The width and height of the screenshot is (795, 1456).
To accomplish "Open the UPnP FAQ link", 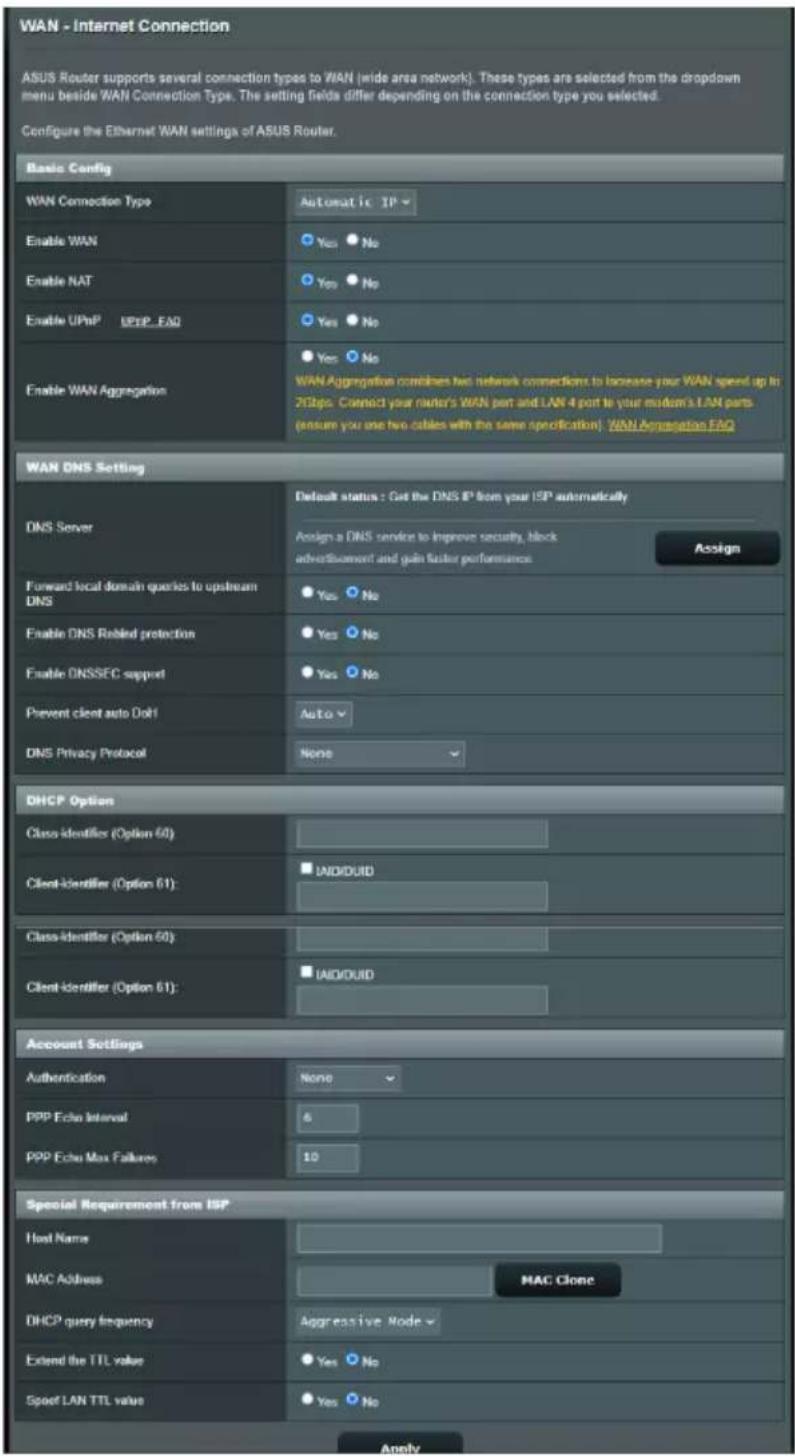I will (x=150, y=321).
